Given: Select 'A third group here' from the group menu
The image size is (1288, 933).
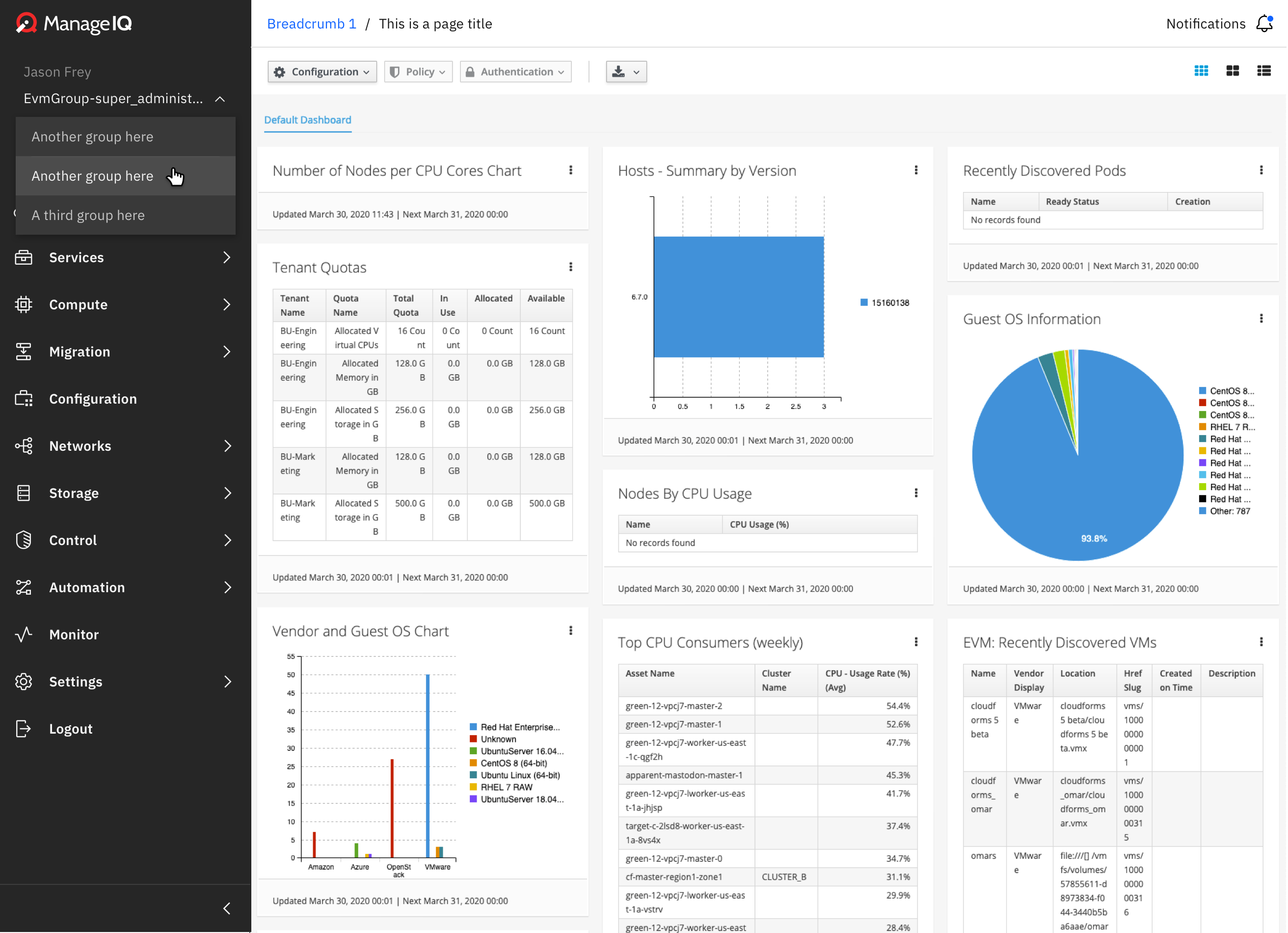Looking at the screenshot, I should click(x=87, y=215).
